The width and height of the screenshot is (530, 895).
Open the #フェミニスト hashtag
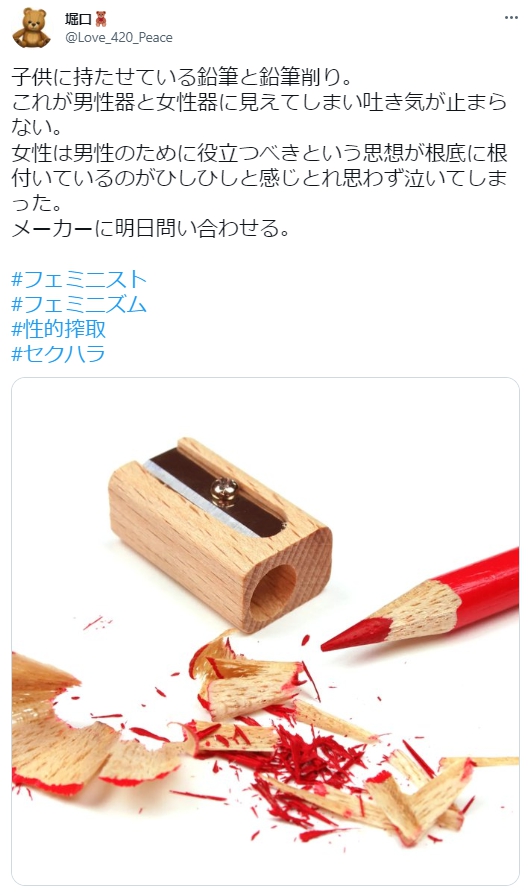click(79, 279)
